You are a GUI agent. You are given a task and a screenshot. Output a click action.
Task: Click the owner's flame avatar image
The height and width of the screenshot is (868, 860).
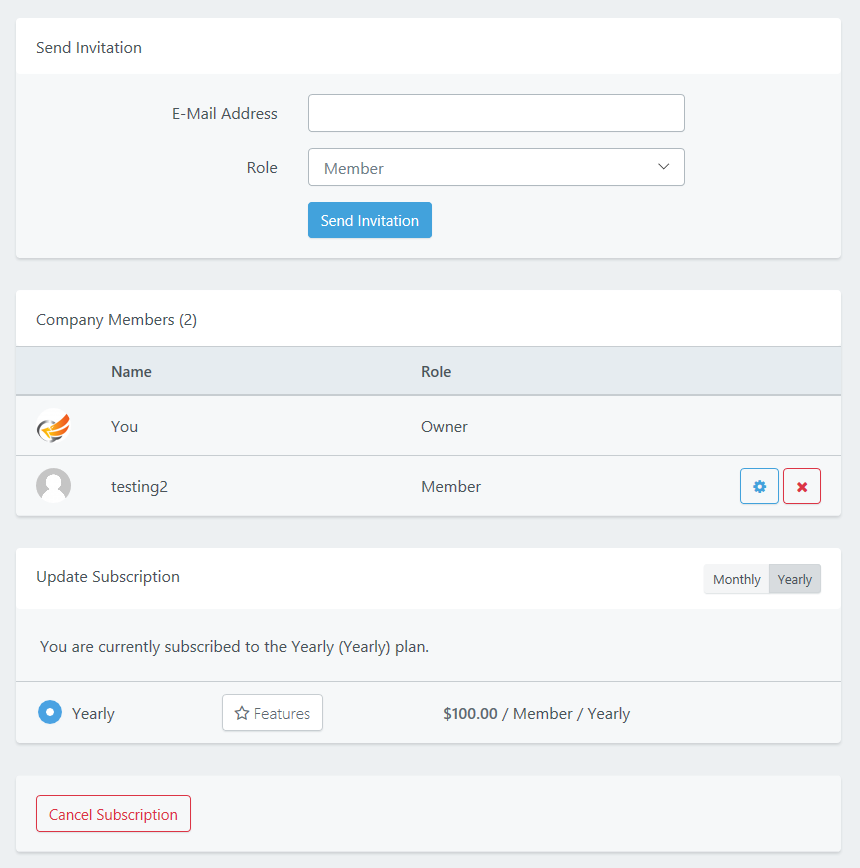[53, 427]
